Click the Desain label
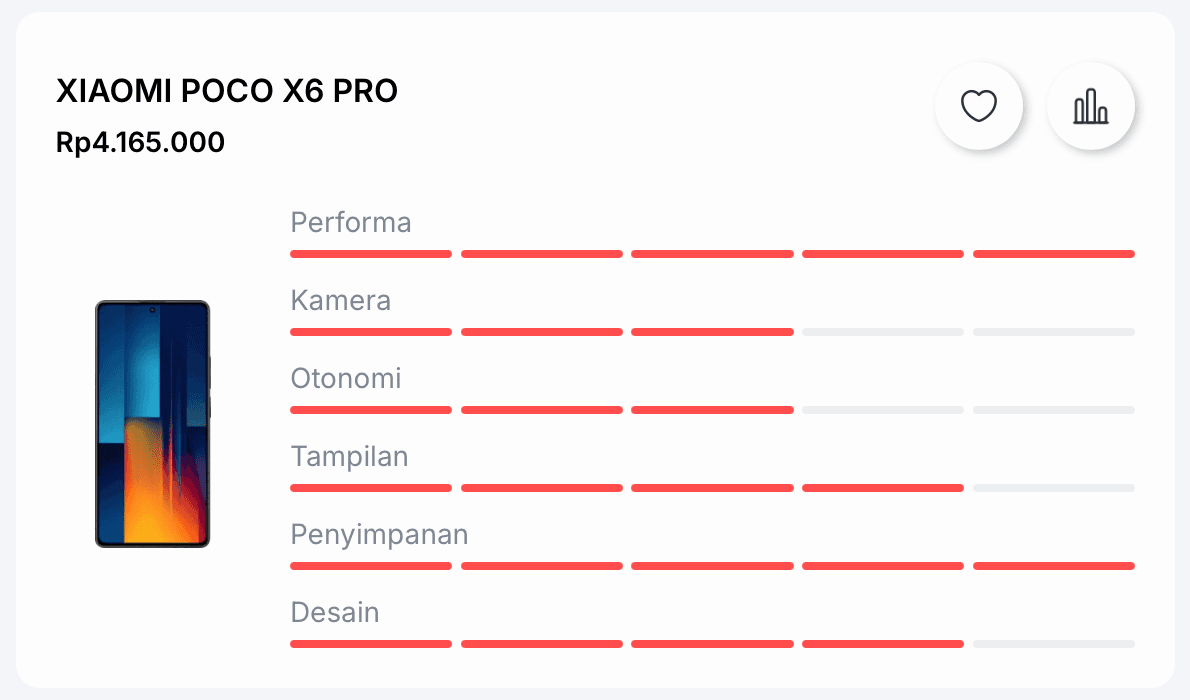This screenshot has width=1190, height=700. tap(335, 612)
